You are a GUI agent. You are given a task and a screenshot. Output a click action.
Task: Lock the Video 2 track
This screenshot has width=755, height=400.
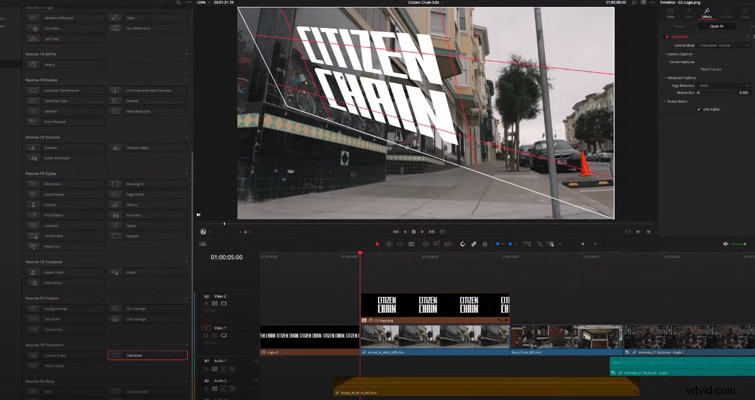[x=206, y=304]
